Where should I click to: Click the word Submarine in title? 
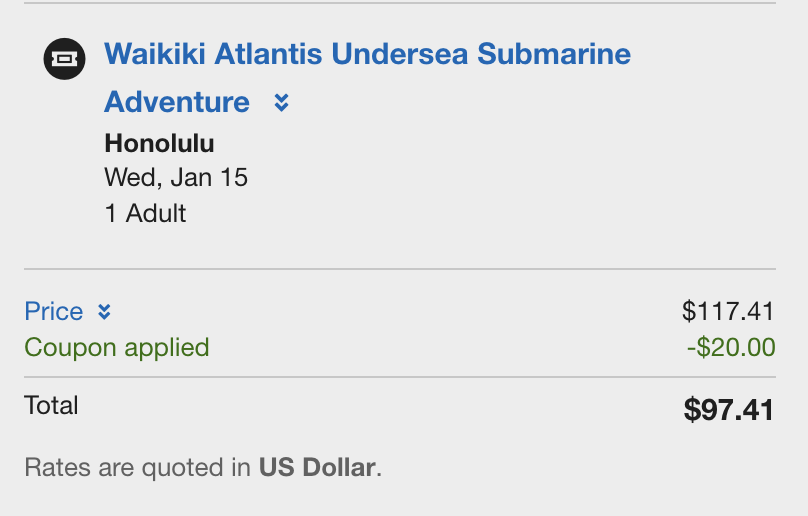pos(554,54)
